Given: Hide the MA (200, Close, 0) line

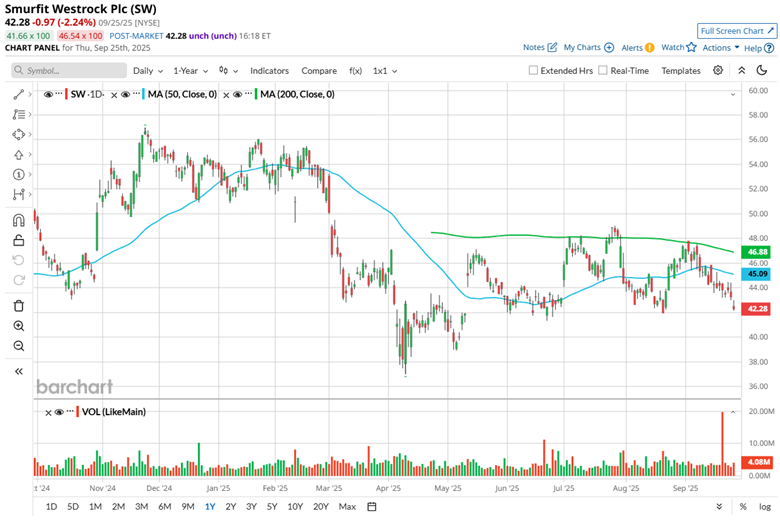Looking at the screenshot, I should pos(237,94).
